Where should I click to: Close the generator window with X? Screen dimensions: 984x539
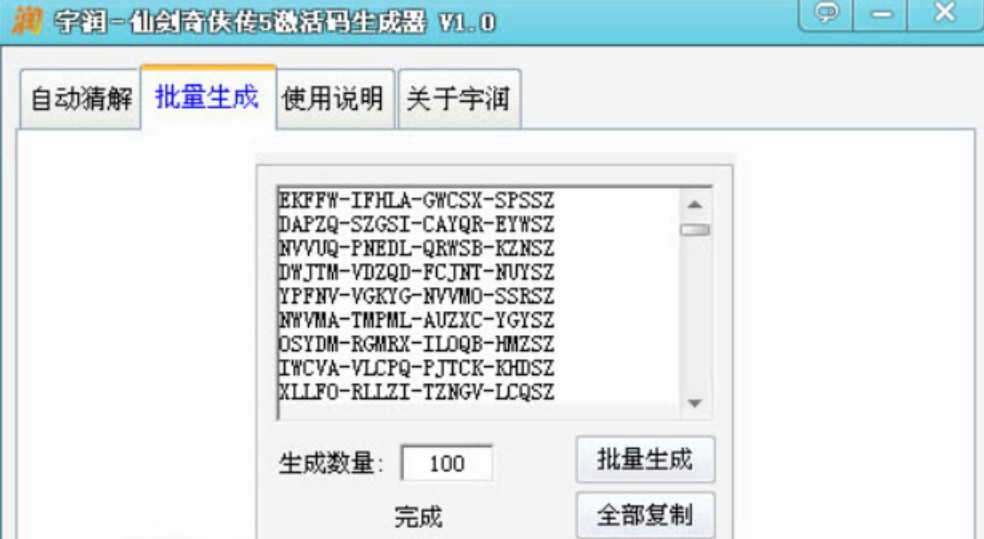click(944, 13)
